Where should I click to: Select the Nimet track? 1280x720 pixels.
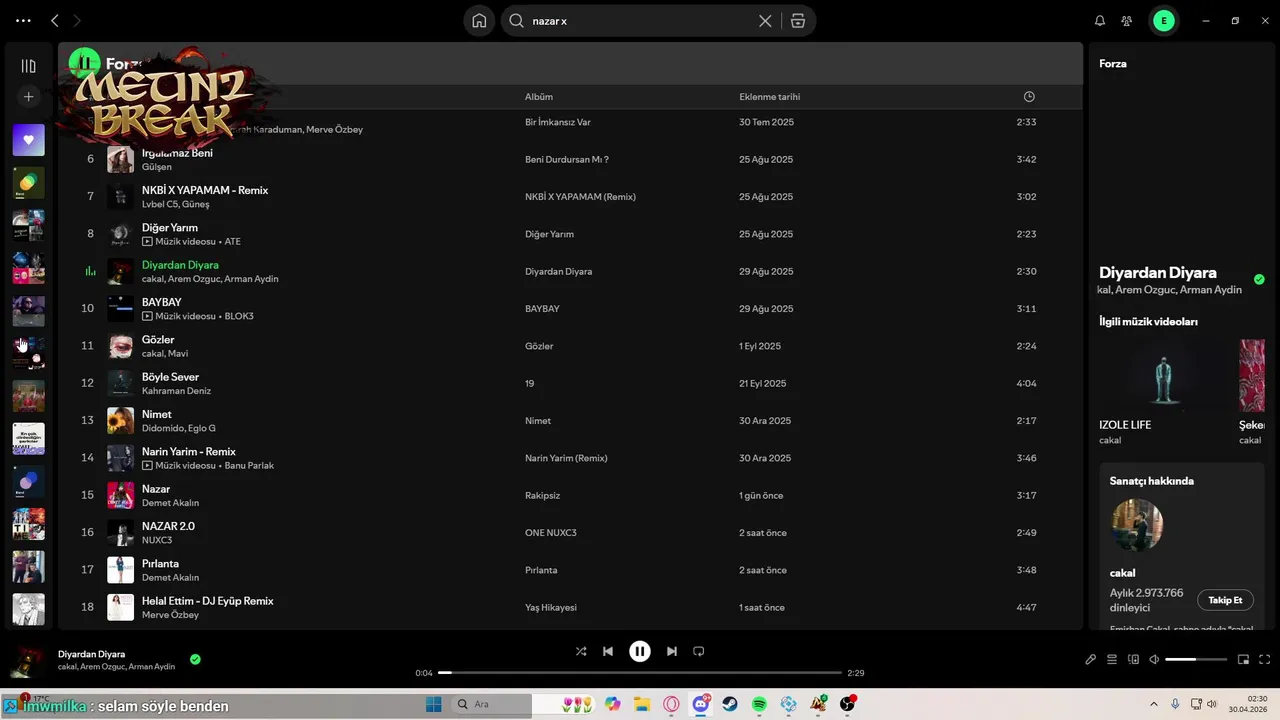pyautogui.click(x=157, y=414)
